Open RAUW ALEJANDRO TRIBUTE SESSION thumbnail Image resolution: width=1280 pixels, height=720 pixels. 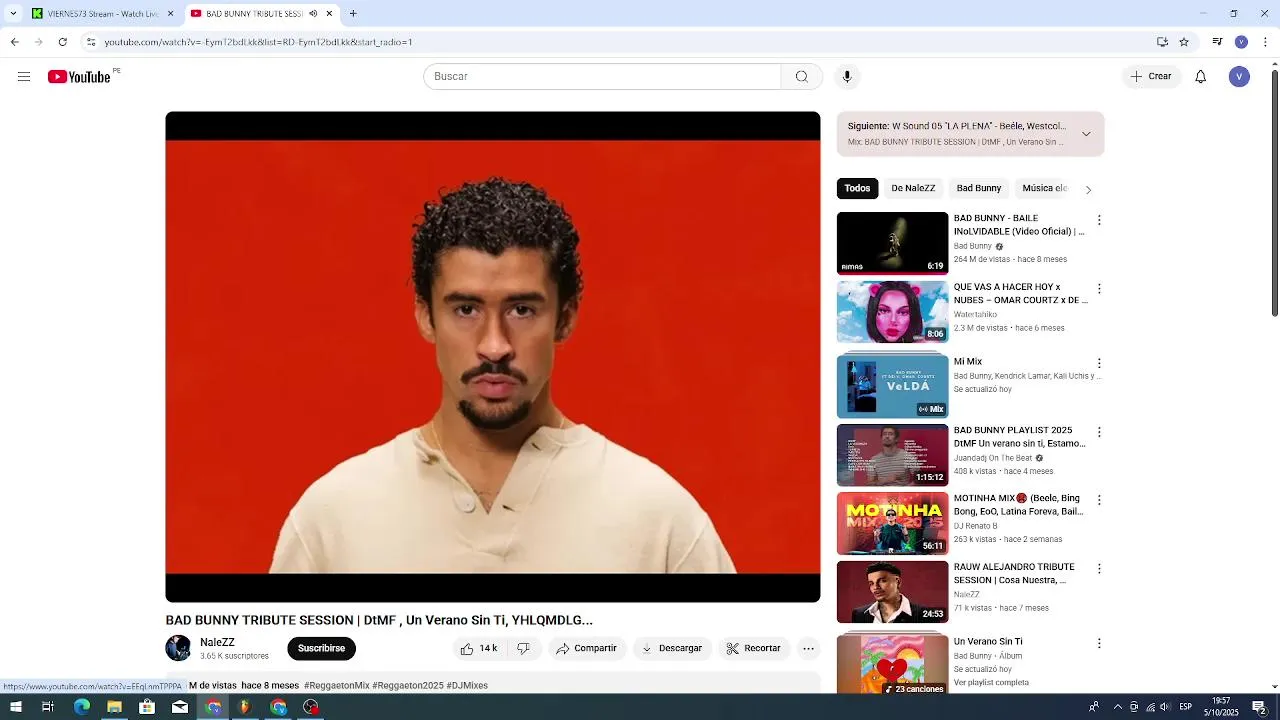point(892,591)
